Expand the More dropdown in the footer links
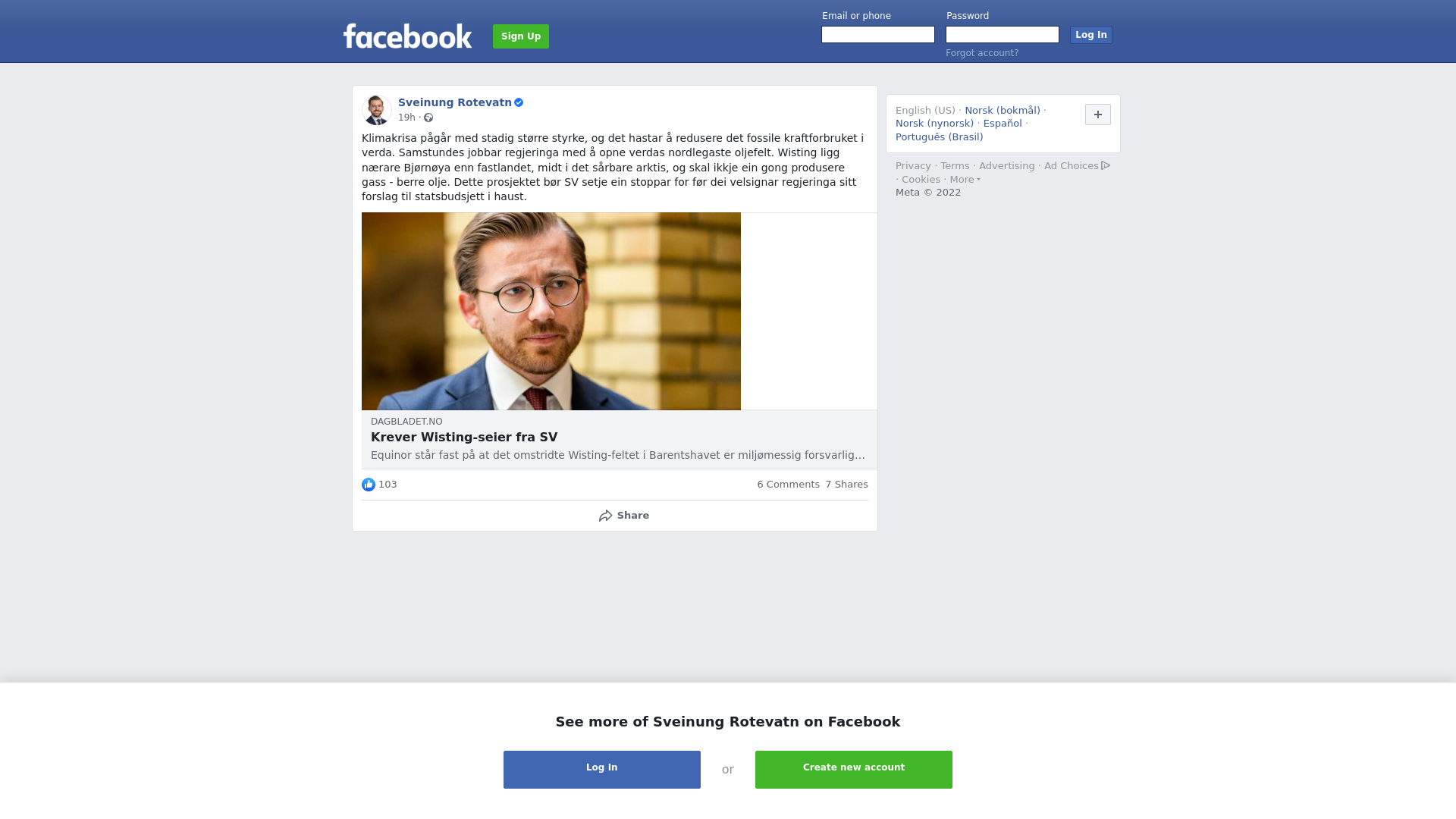 click(x=965, y=180)
